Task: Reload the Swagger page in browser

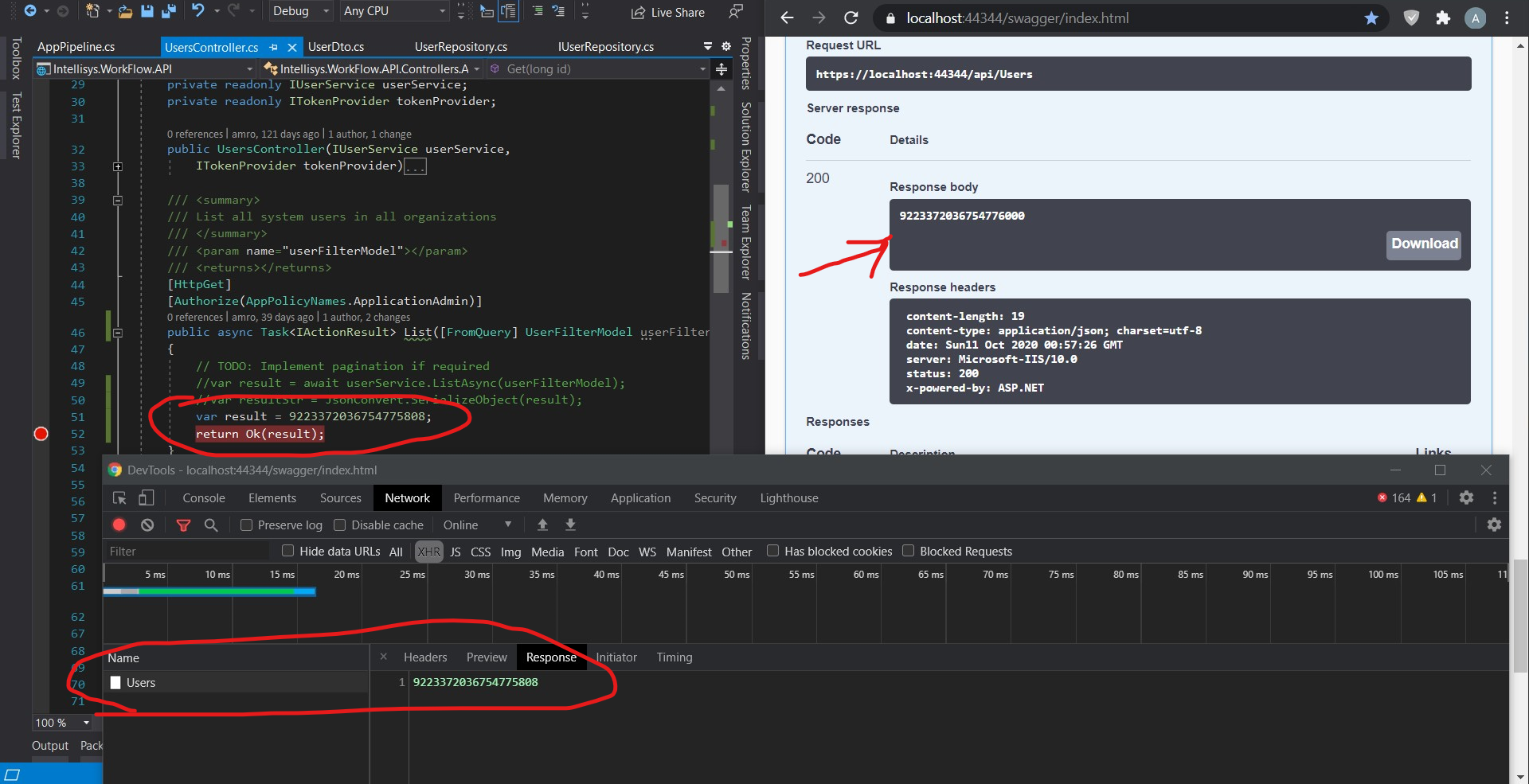Action: pyautogui.click(x=851, y=18)
